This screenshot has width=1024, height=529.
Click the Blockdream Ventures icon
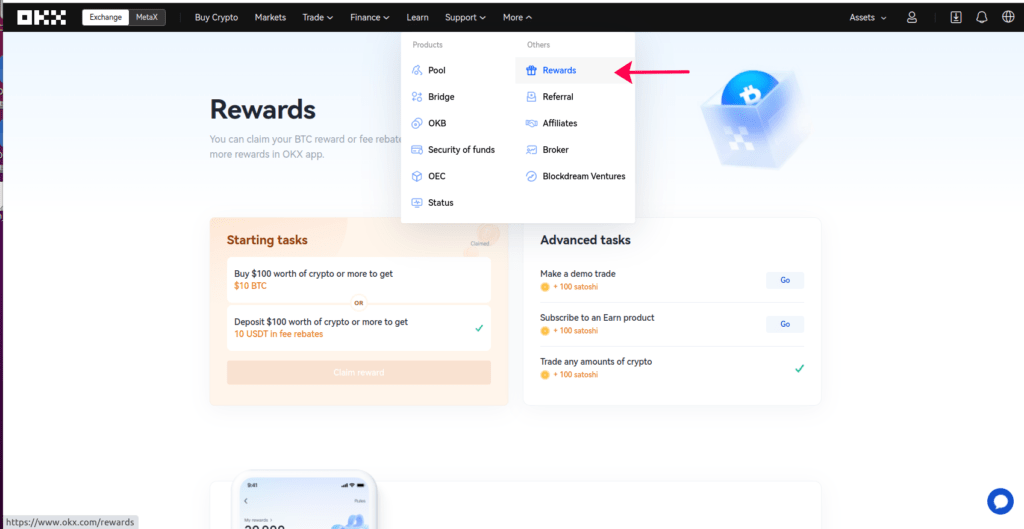[x=532, y=176]
